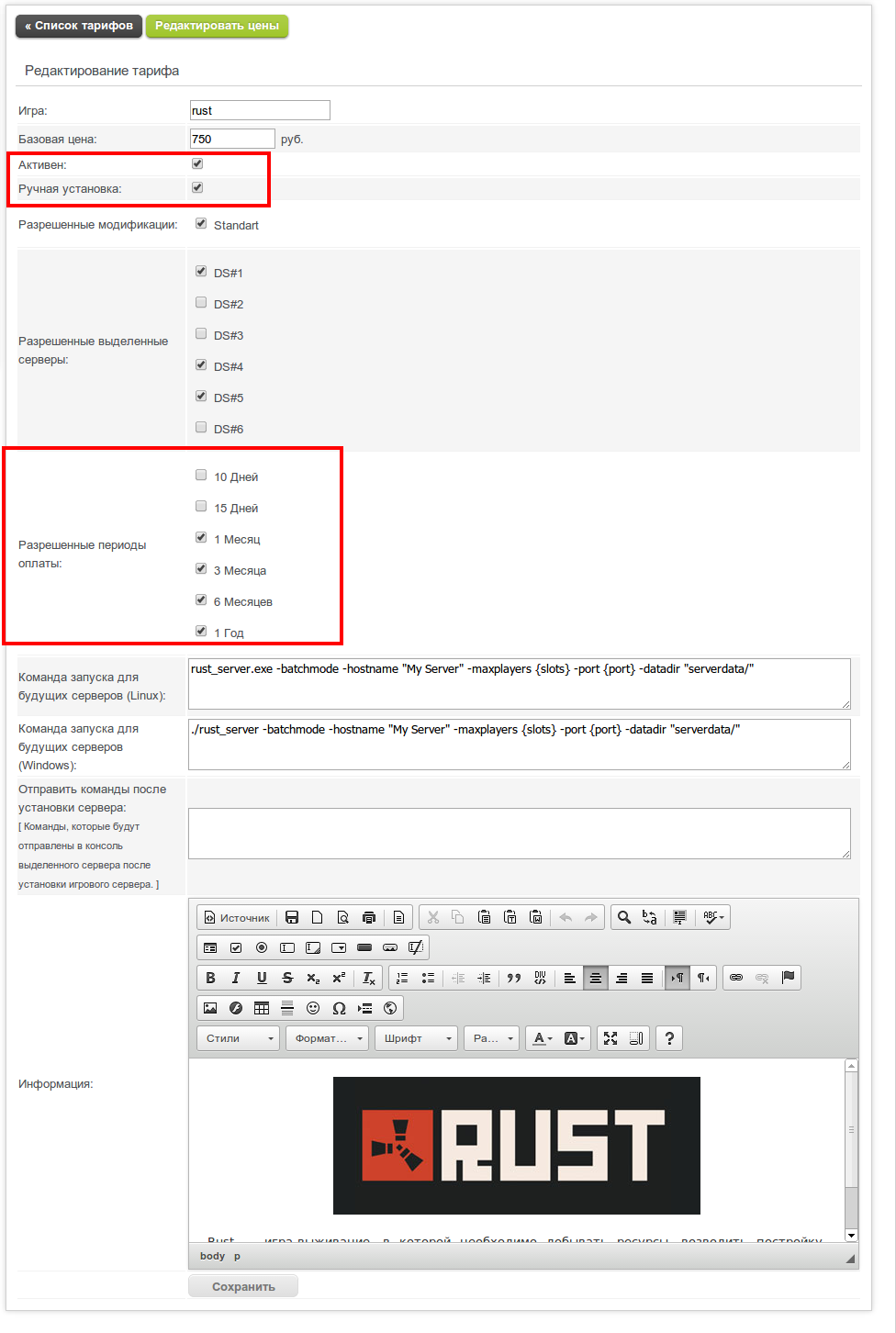Insert a smiley emoticon
This screenshot has width=896, height=1333.
pos(313,1008)
